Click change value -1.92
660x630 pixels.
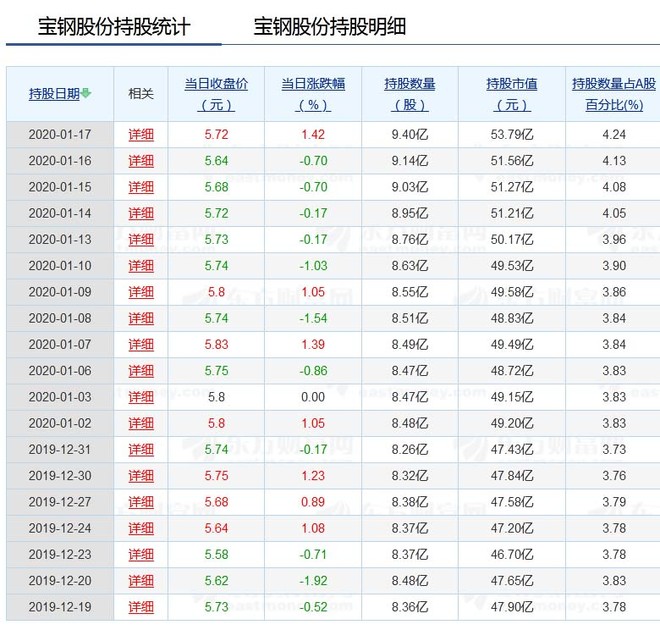[313, 581]
